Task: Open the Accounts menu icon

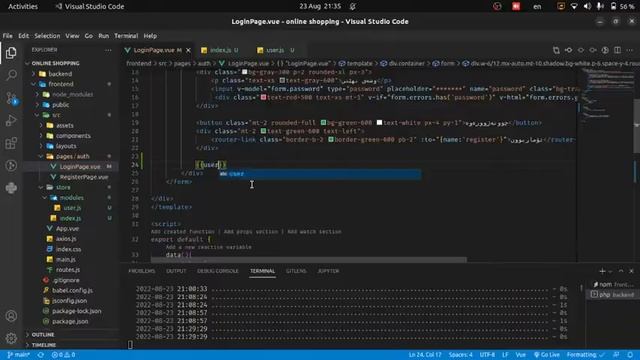Action: (x=11, y=316)
